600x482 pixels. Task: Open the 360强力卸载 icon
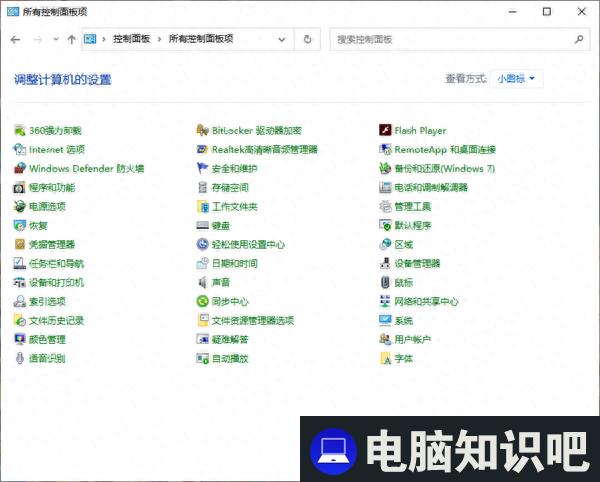click(x=20, y=130)
